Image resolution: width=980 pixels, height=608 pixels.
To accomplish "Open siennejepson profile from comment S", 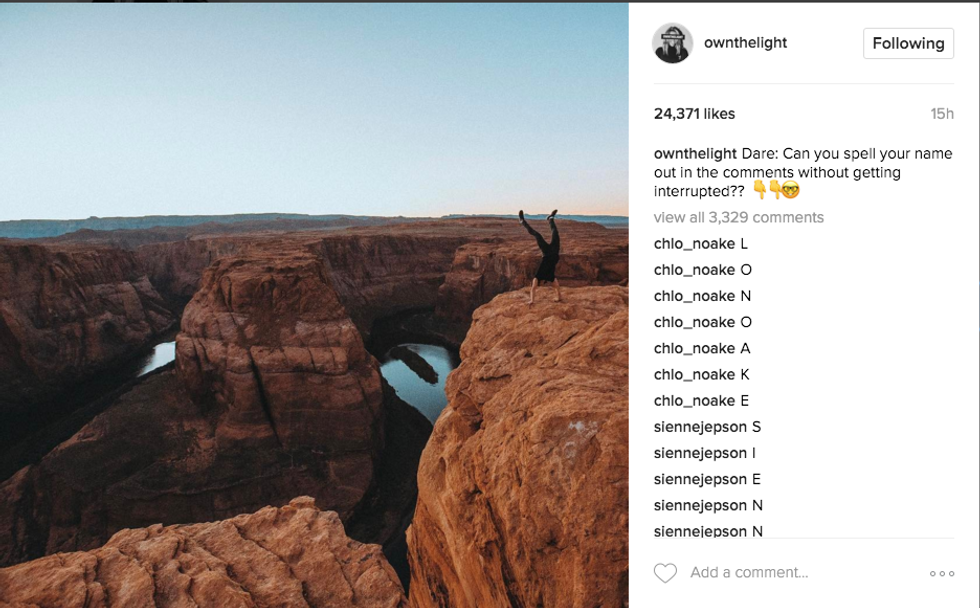I will (700, 427).
